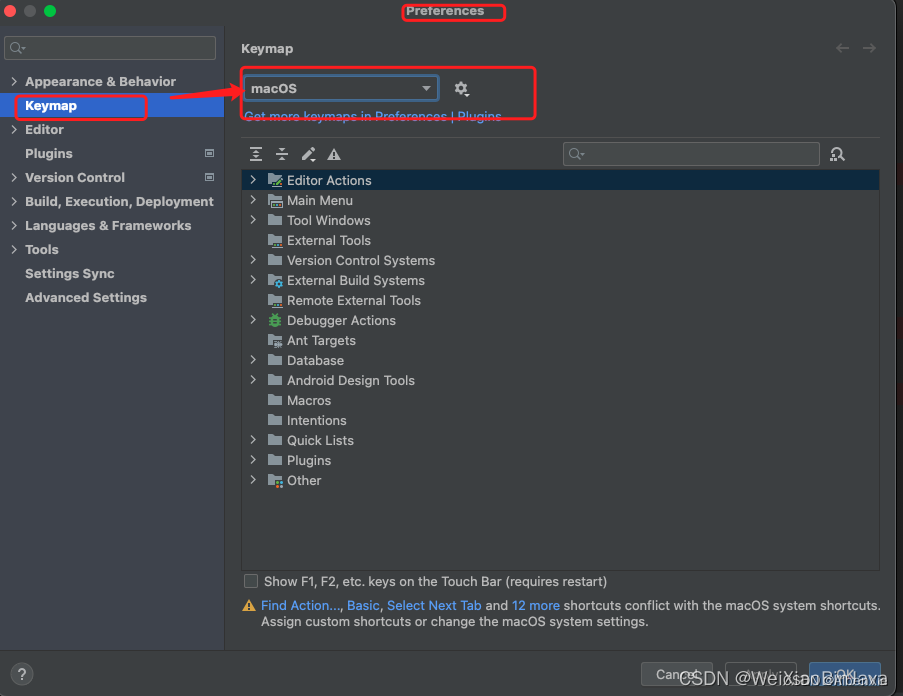The width and height of the screenshot is (903, 696).
Task: Click Collapse All icon in keymap toolbar
Action: pos(282,154)
